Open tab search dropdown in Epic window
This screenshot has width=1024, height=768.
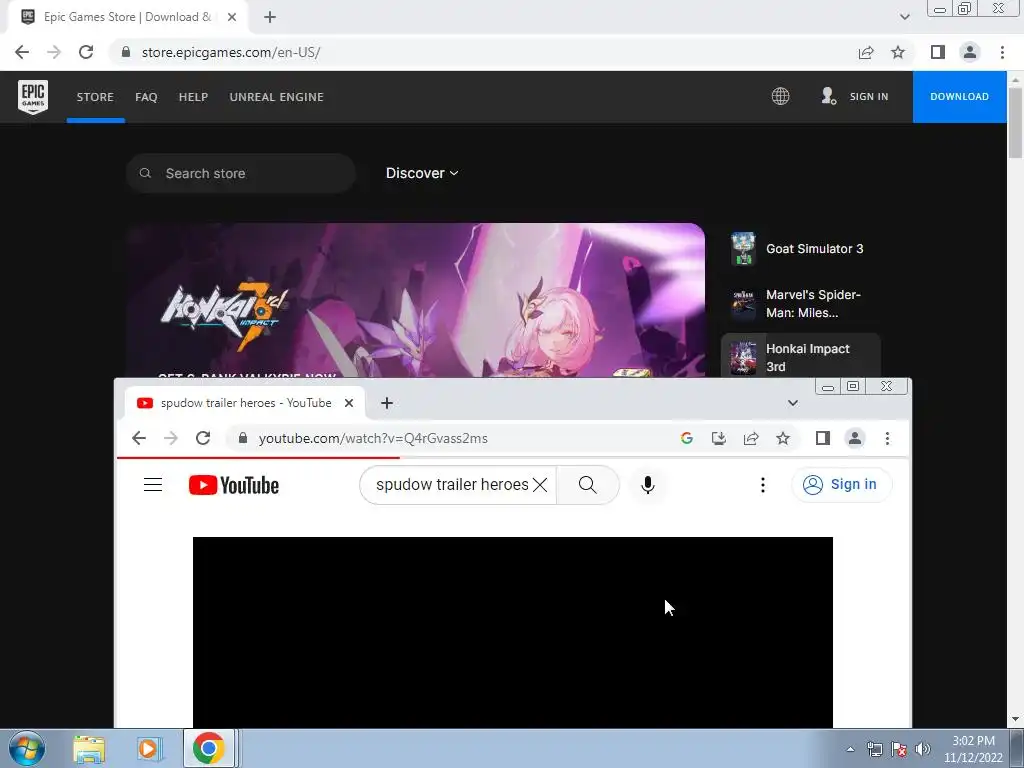904,17
